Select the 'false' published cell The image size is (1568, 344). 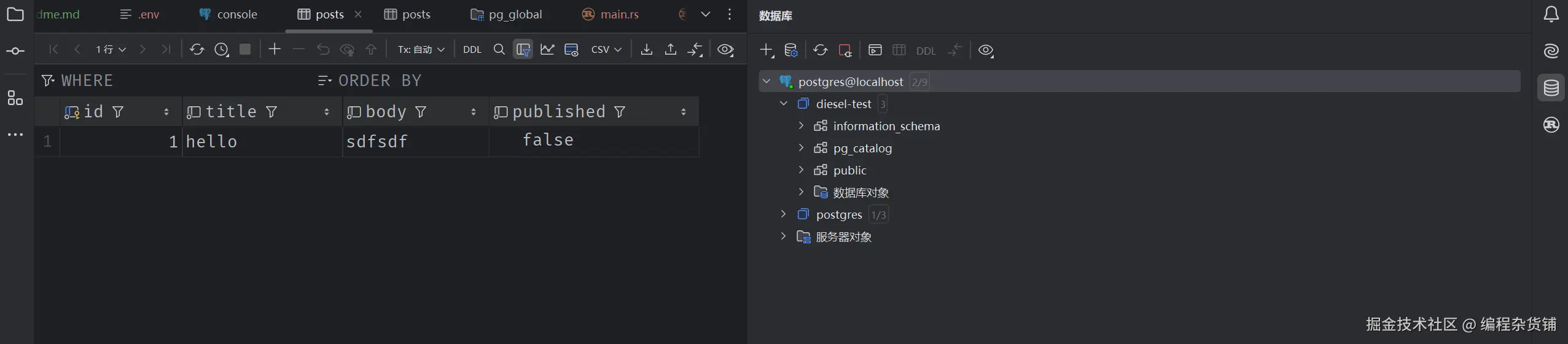coord(595,141)
